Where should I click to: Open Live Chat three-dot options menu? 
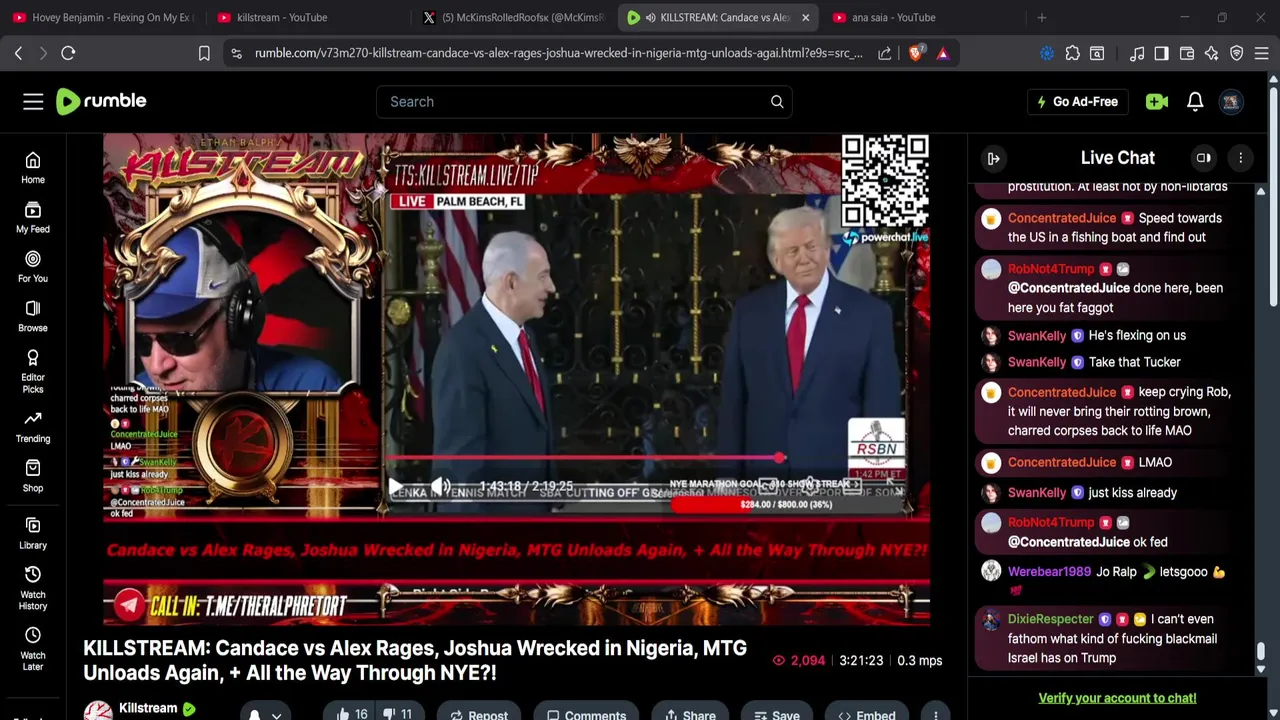coord(1241,158)
